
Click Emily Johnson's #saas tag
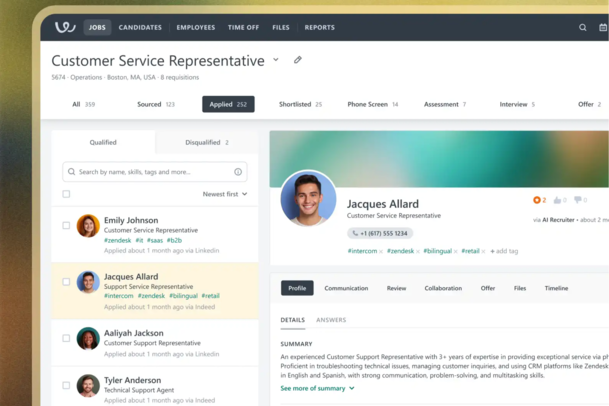click(x=155, y=240)
